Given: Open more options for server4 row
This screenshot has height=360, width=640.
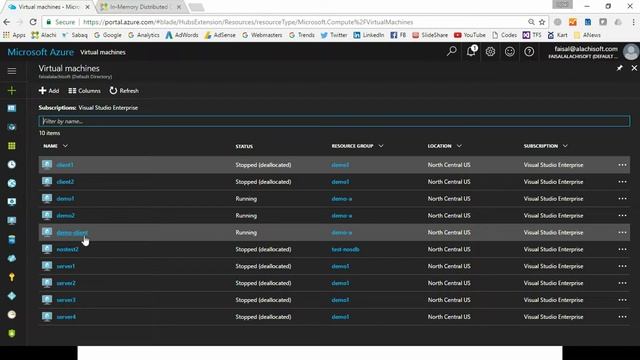Looking at the screenshot, I should pos(622,317).
